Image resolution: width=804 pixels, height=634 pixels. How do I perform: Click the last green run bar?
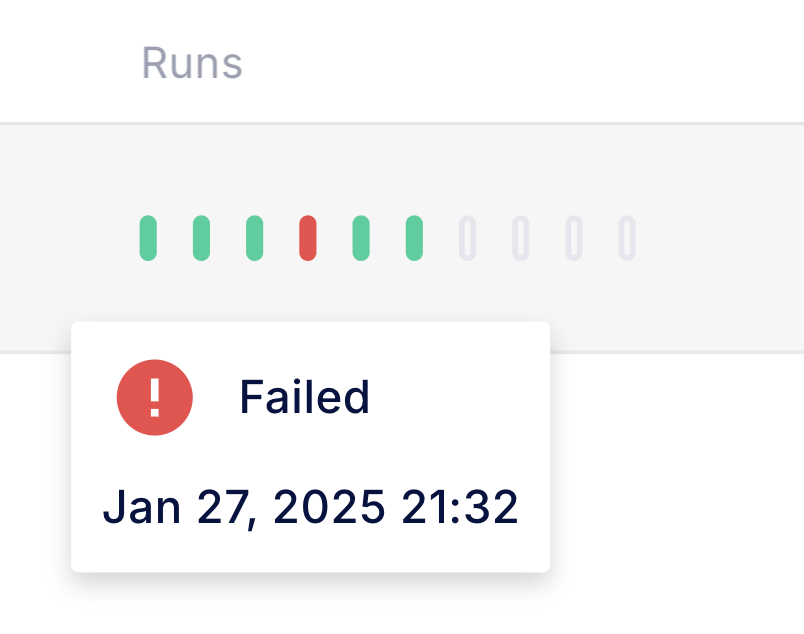coord(414,238)
